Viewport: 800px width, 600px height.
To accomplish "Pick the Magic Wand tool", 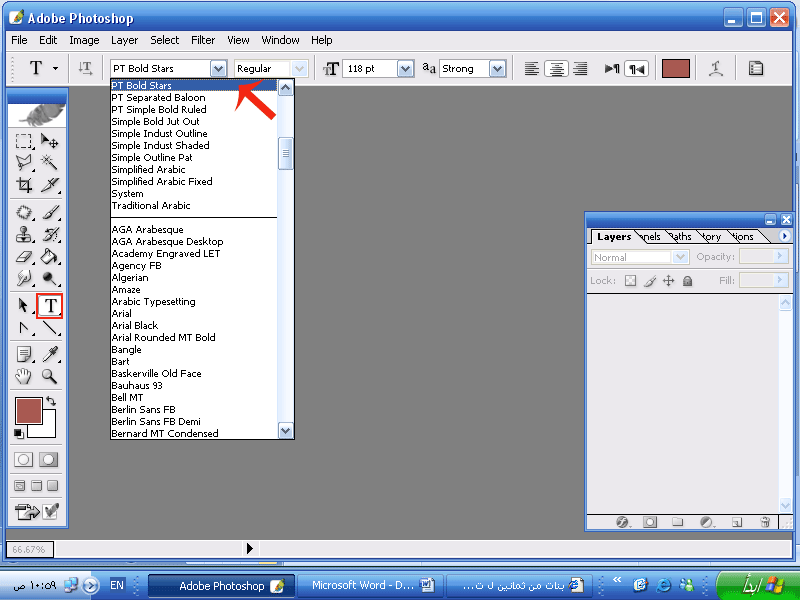I will [x=50, y=162].
